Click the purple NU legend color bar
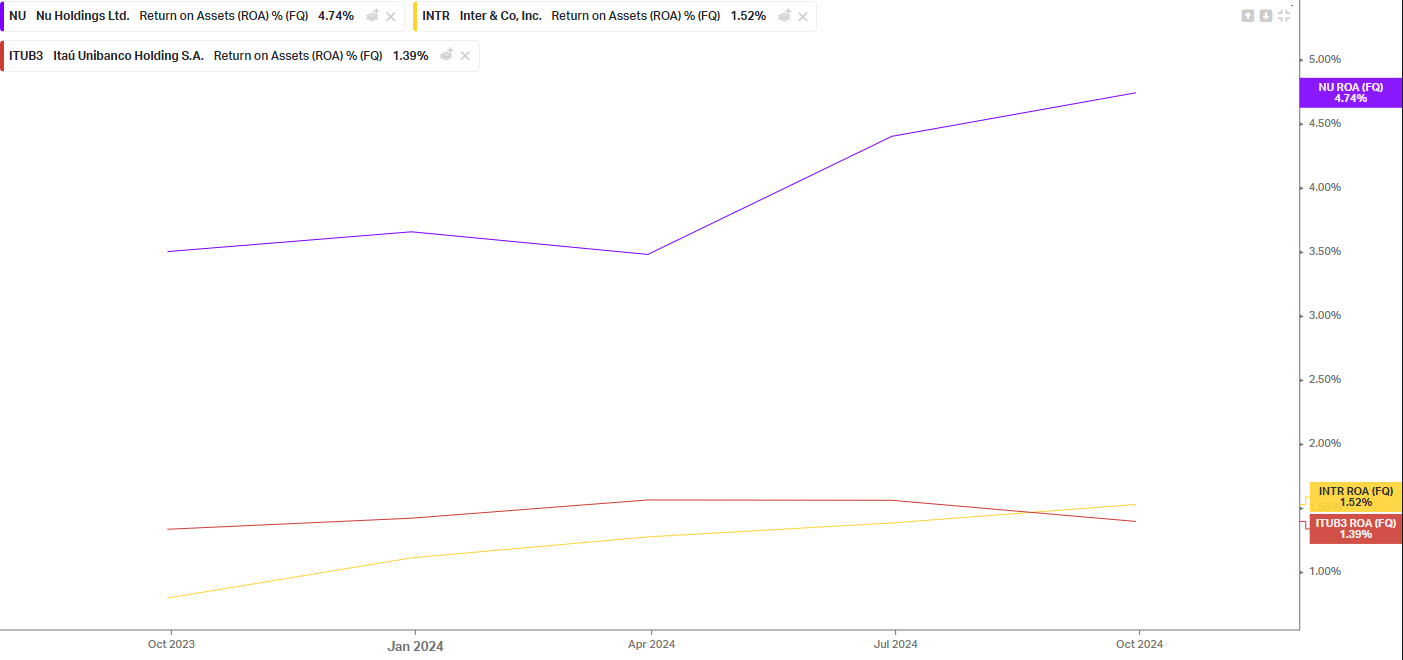The image size is (1403, 660). pos(2,16)
